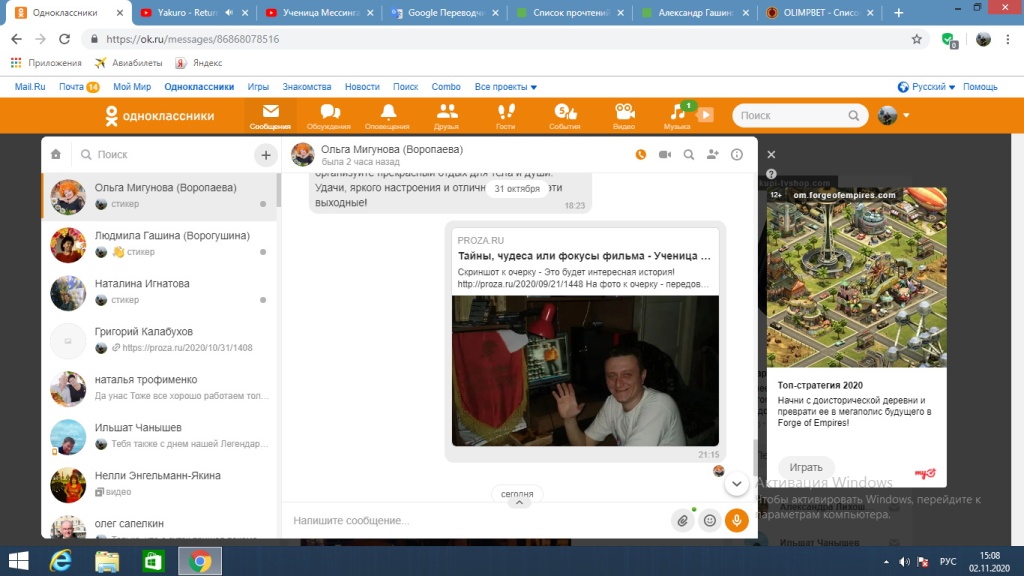Open Музыка music icon
The height and width of the screenshot is (576, 1024).
point(677,116)
